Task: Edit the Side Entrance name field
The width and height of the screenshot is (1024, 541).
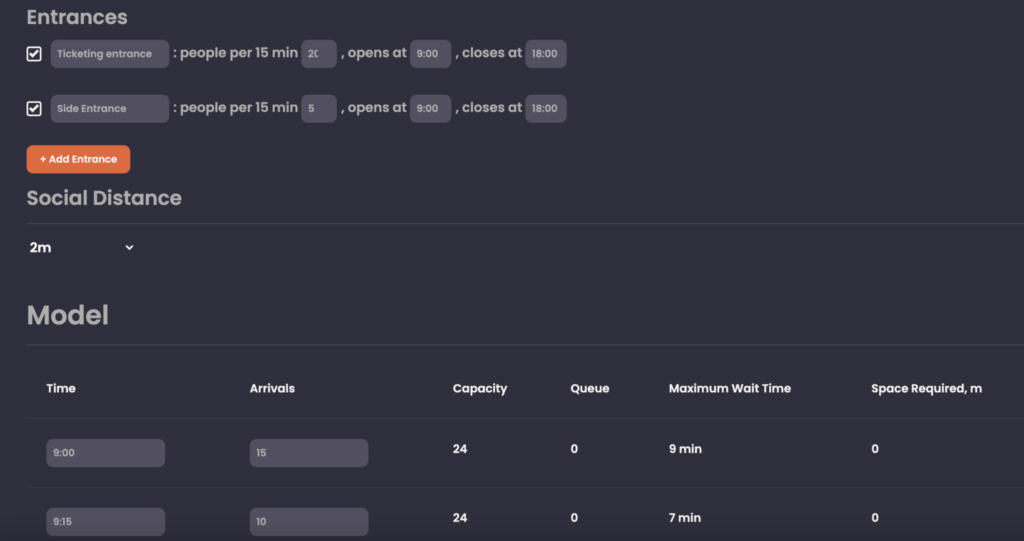Action: coord(110,108)
